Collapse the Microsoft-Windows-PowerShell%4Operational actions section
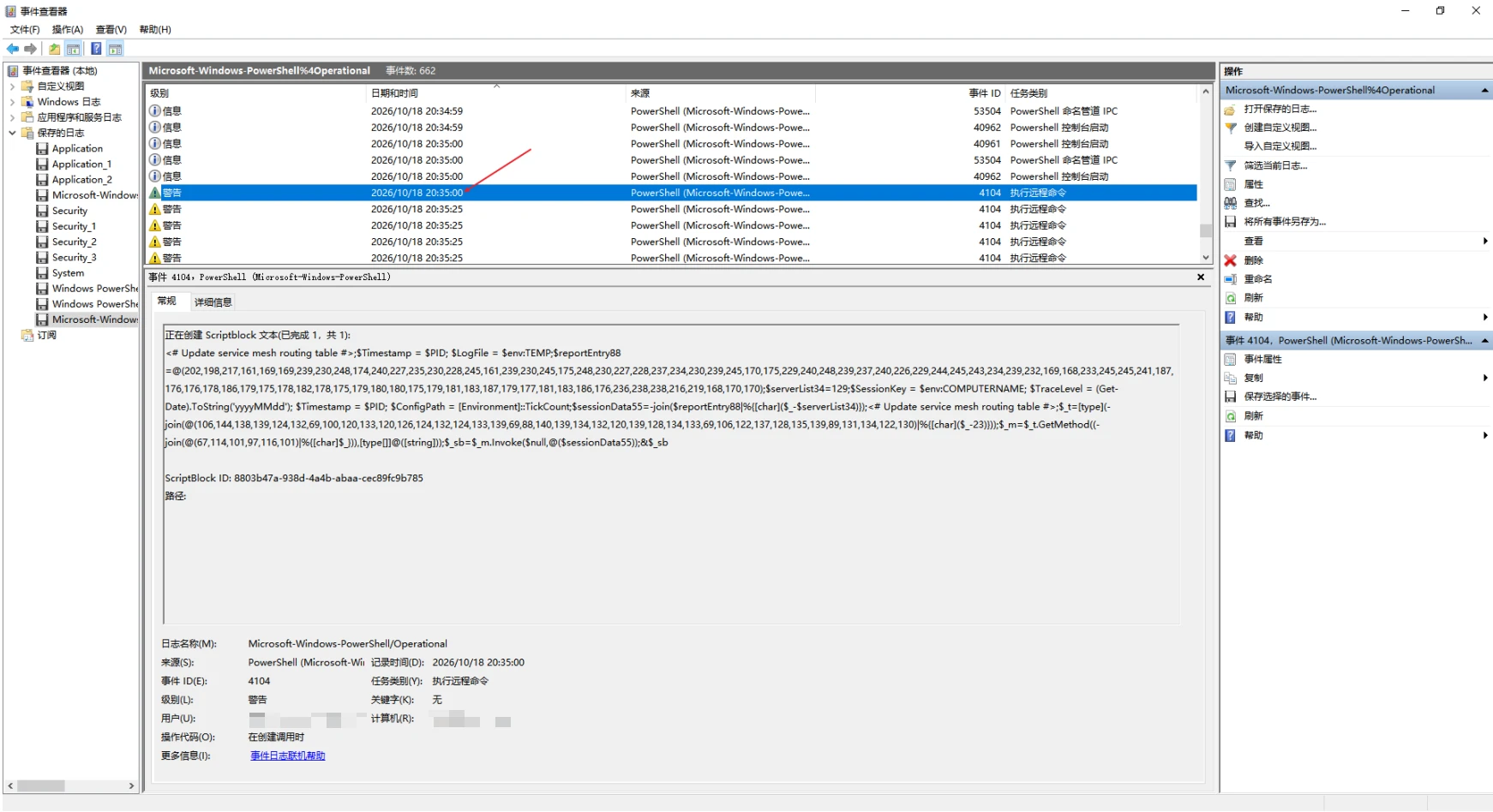This screenshot has width=1493, height=812. click(1484, 91)
